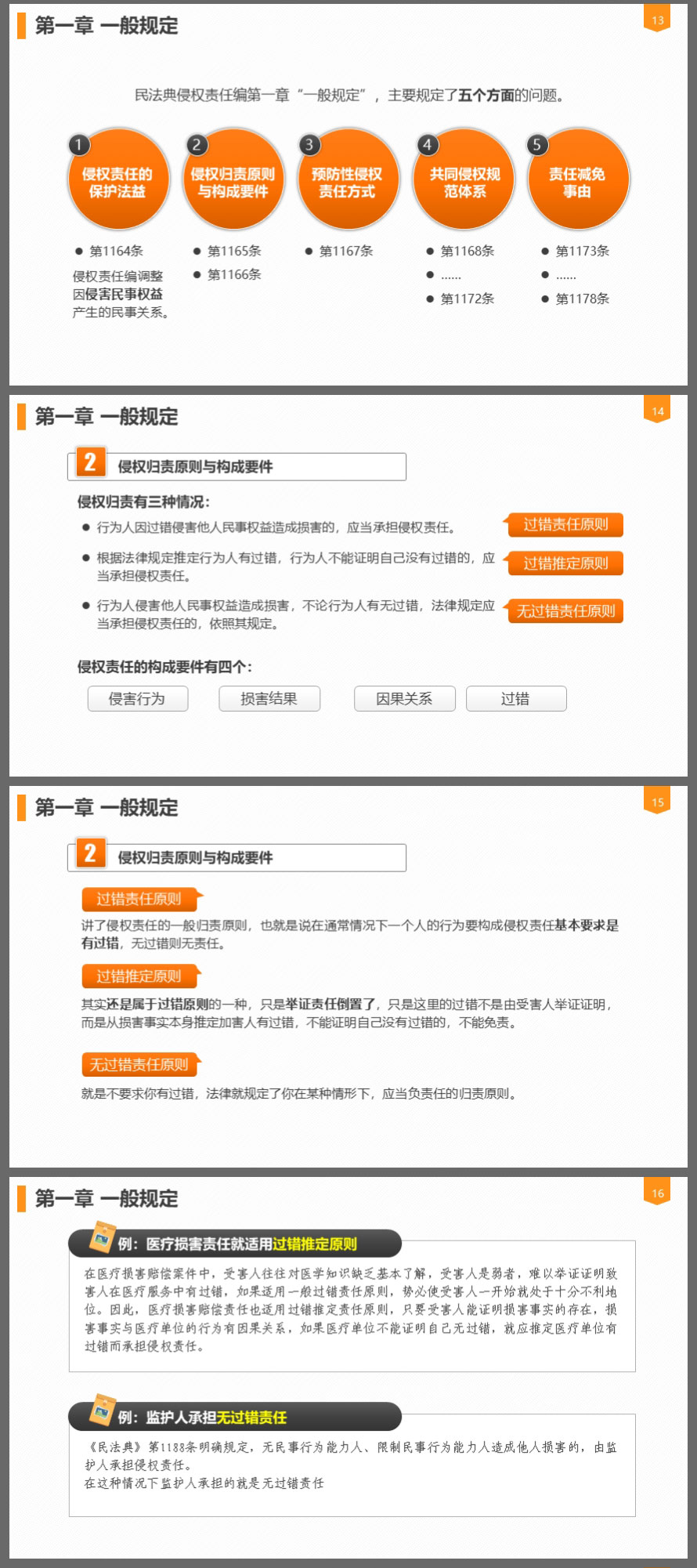Click the 第一章 一般规定 title on slide 16
The width and height of the screenshot is (697, 1568).
click(107, 1199)
